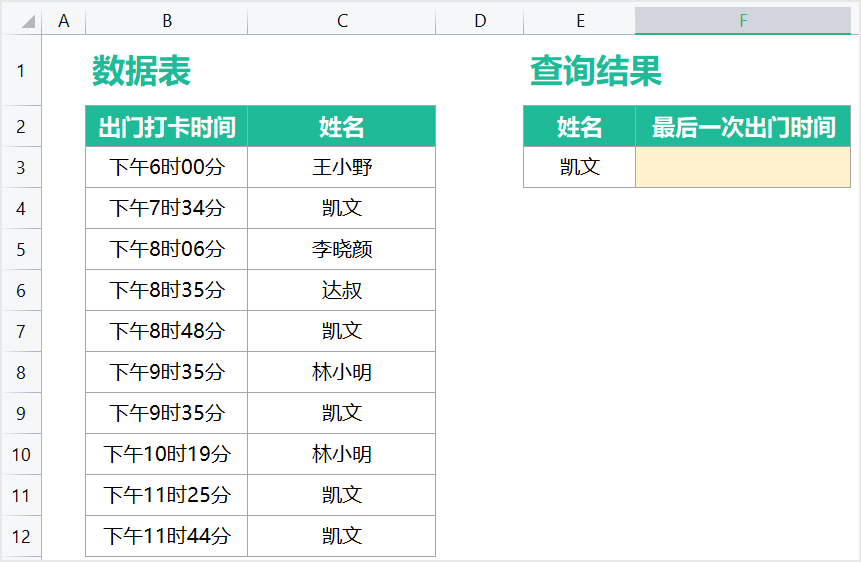
Task: Select row 12 header
Action: (21, 536)
